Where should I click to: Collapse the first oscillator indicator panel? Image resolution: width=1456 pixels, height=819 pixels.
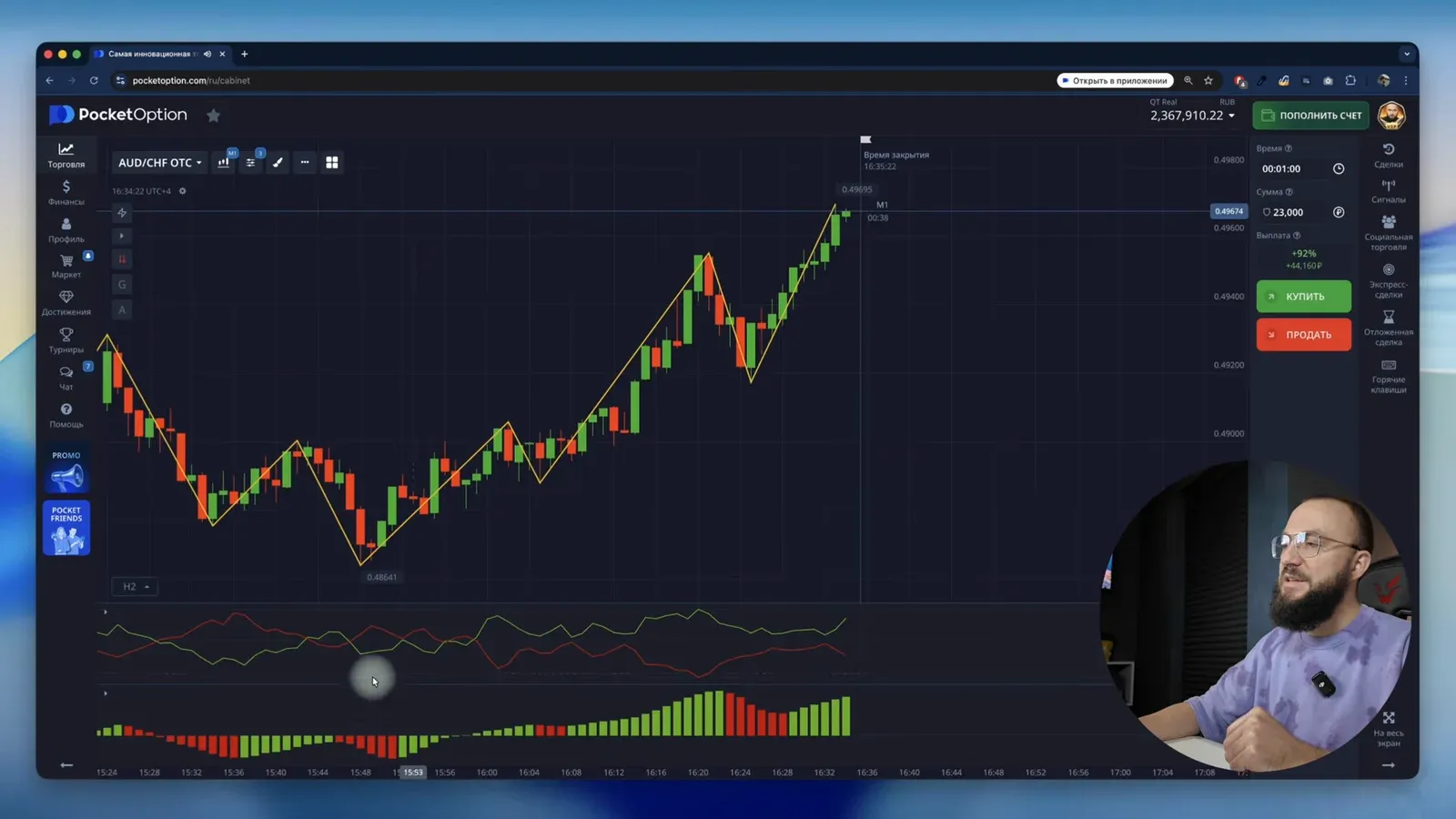point(106,612)
